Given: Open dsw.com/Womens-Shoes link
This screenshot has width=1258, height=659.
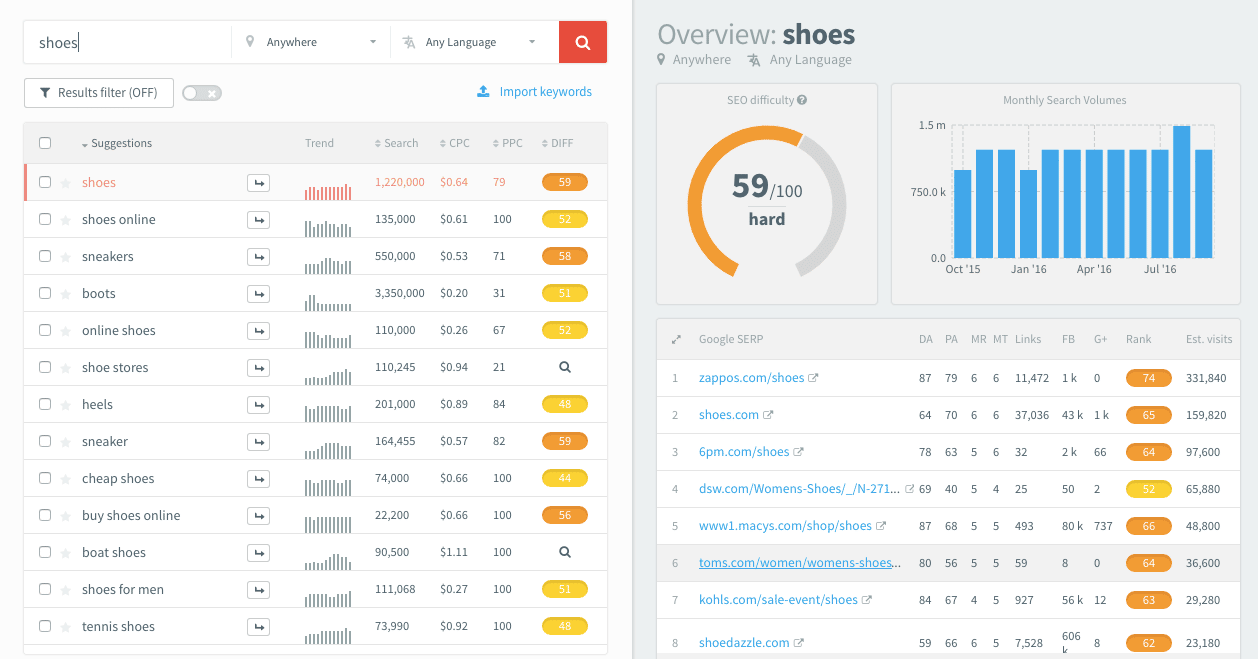Looking at the screenshot, I should pyautogui.click(x=800, y=489).
